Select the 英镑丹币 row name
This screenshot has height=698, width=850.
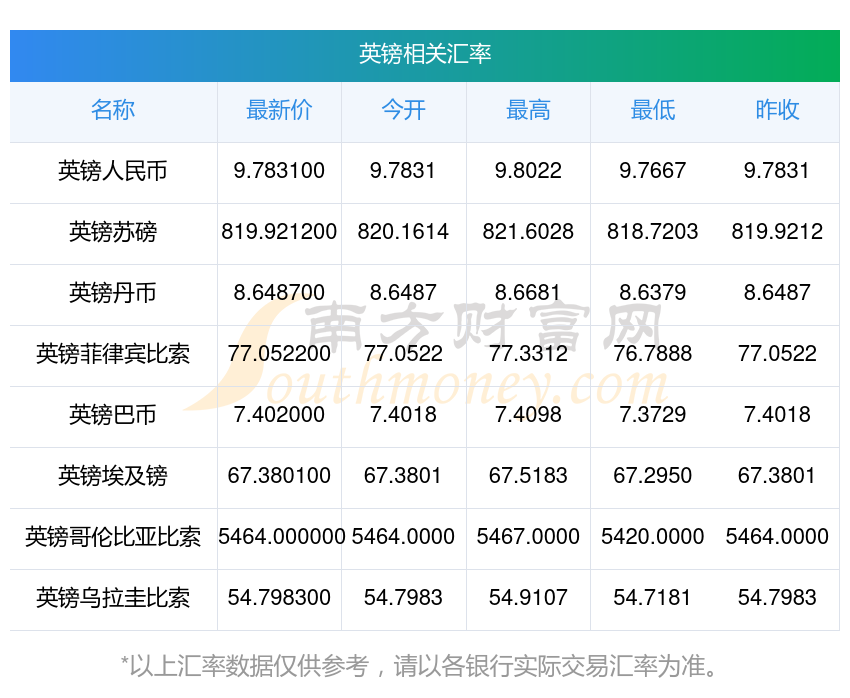[x=113, y=293]
